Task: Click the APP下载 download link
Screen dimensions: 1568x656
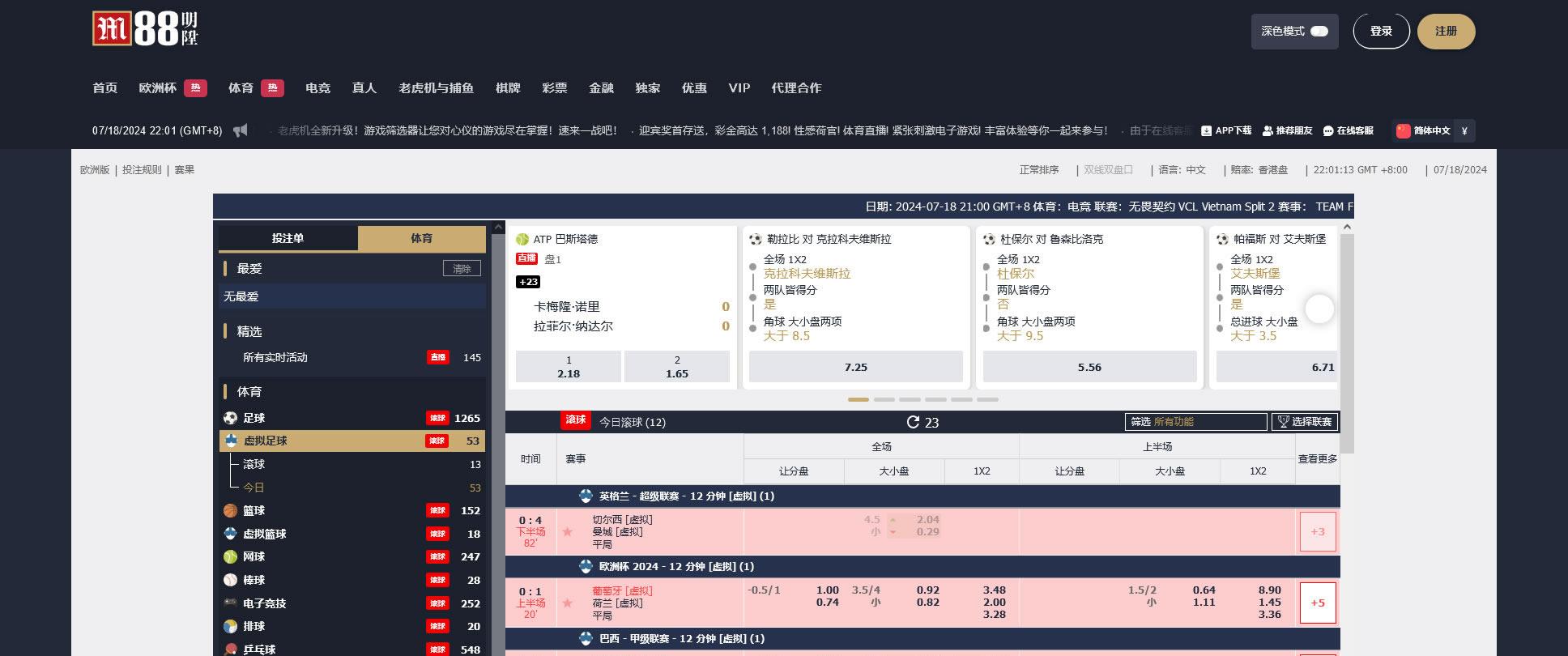Action: 1226,130
